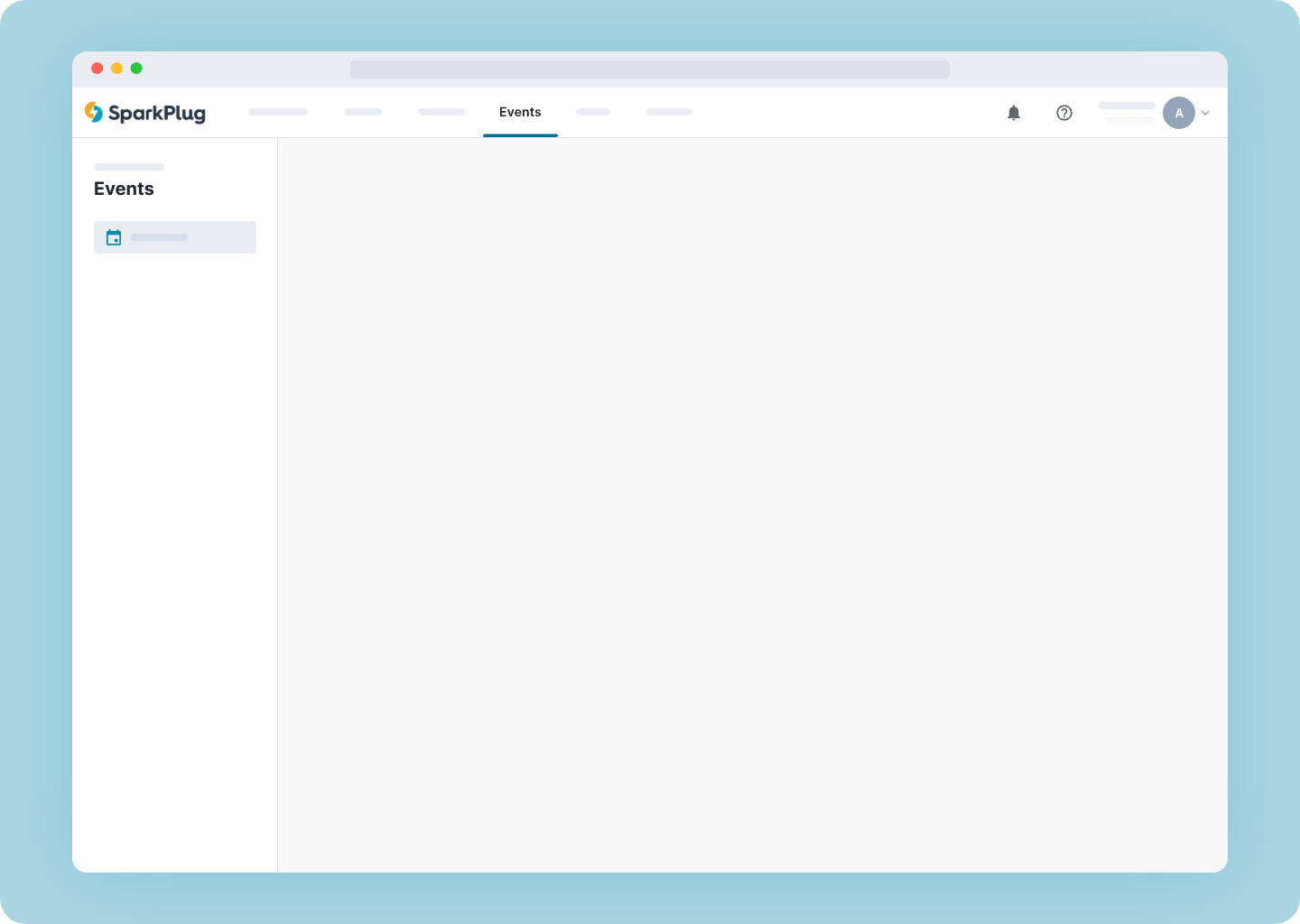Open help via the question mark icon
1300x924 pixels.
1064,113
